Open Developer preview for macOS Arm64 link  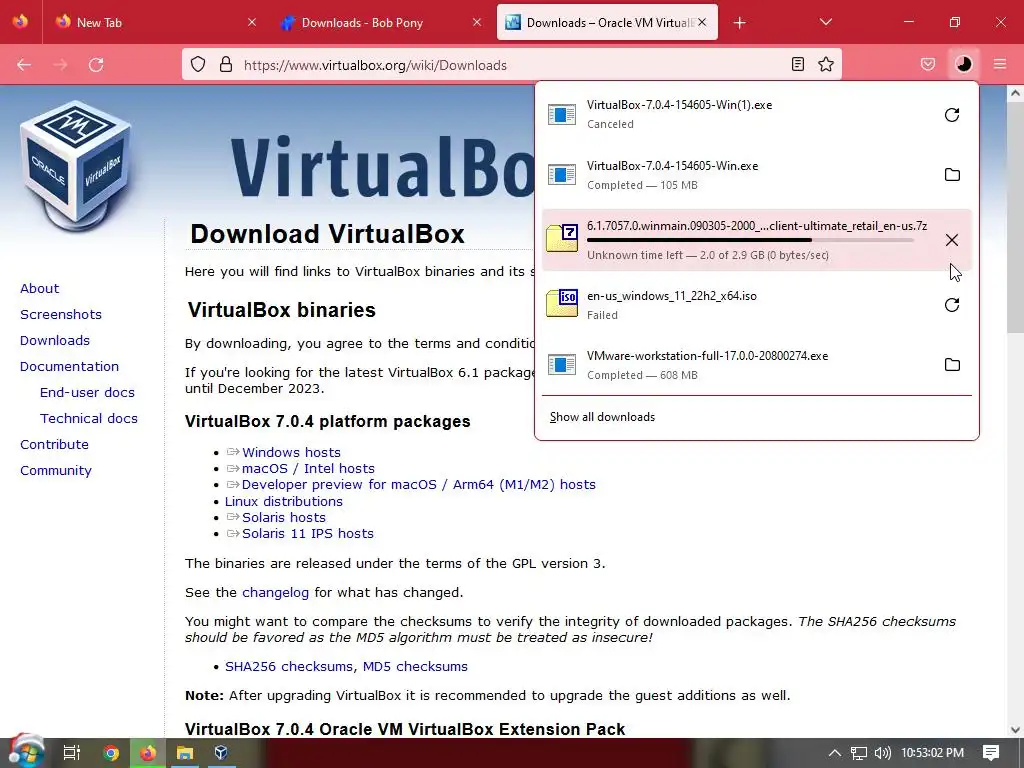click(x=419, y=485)
